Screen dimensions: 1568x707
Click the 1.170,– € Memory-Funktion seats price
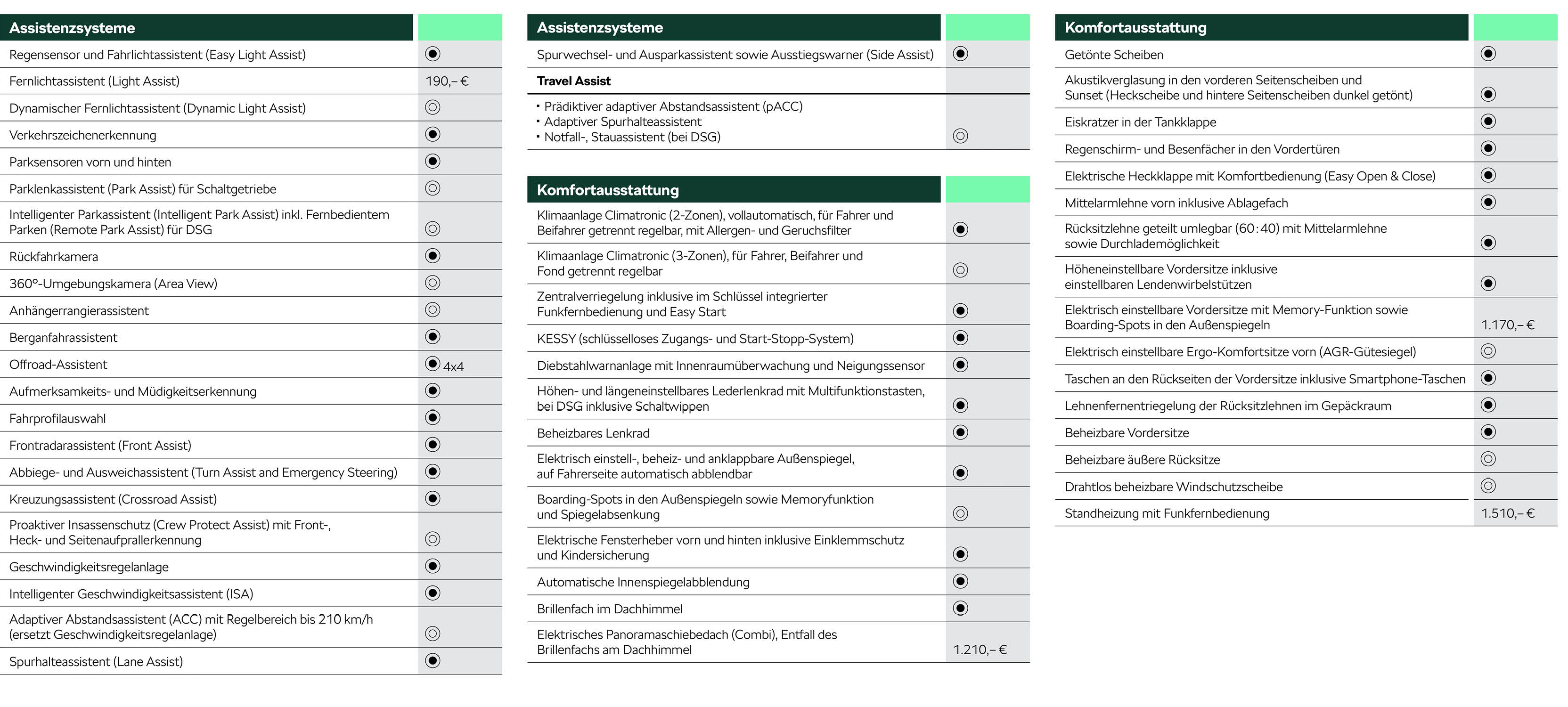pos(1507,325)
